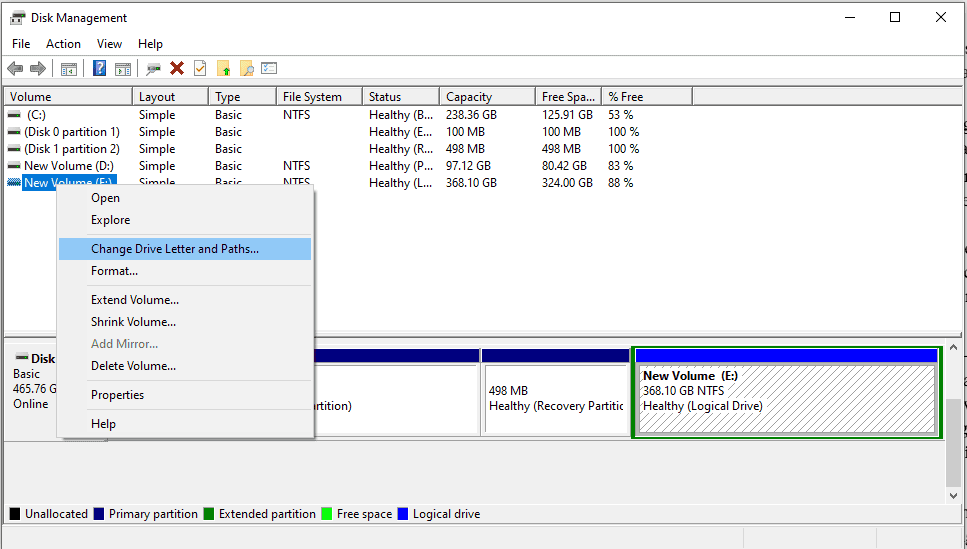Open the File menu
967x549 pixels.
21,44
